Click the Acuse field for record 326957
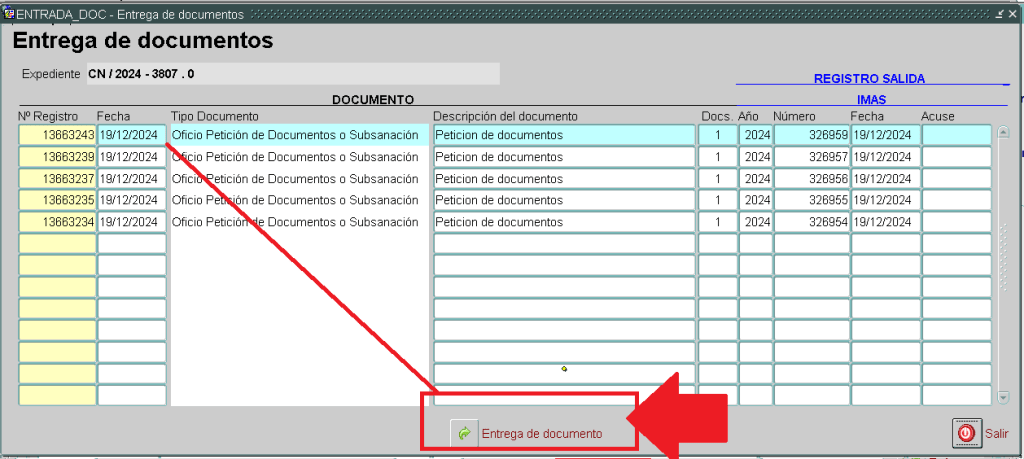Screen dimensions: 1024x459 click(955, 157)
